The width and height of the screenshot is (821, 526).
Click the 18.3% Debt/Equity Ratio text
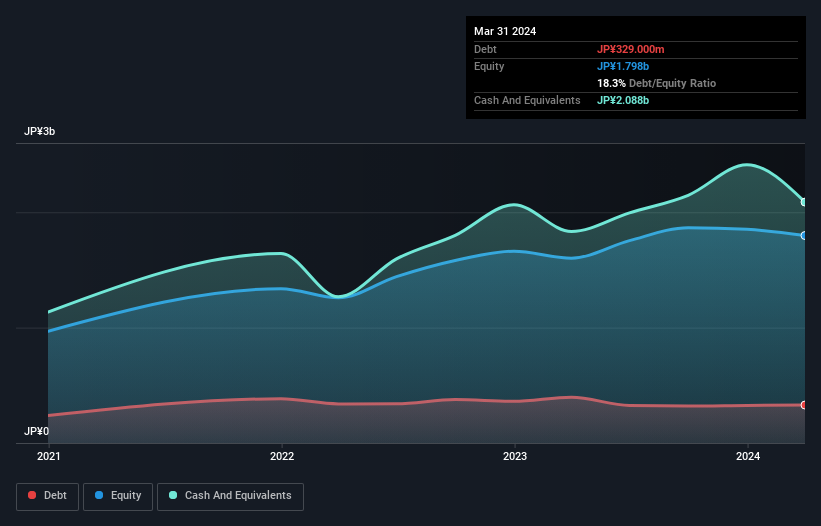(657, 83)
